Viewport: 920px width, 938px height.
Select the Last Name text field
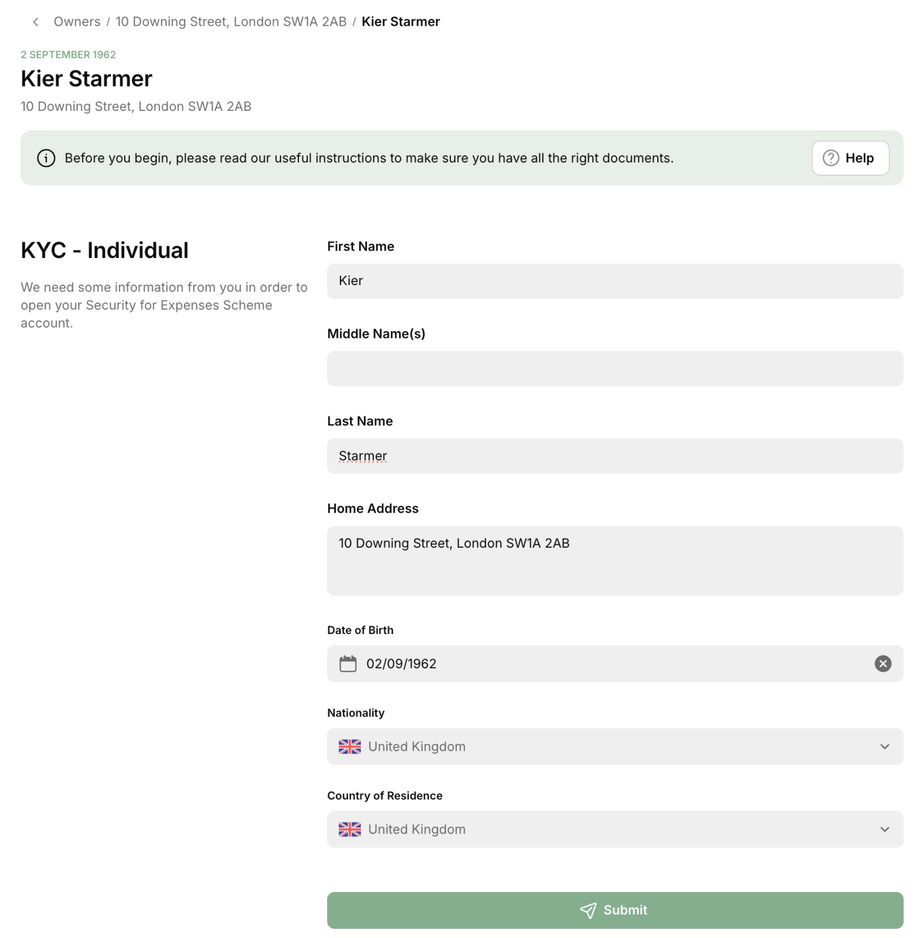pyautogui.click(x=614, y=456)
